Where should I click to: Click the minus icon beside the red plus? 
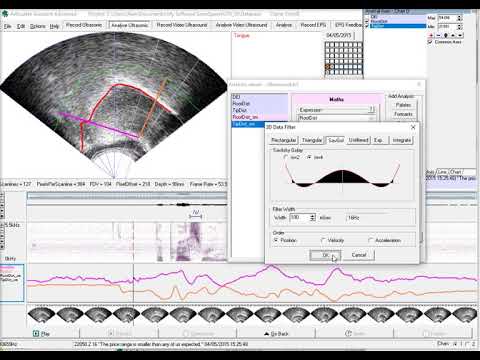tap(438, 35)
